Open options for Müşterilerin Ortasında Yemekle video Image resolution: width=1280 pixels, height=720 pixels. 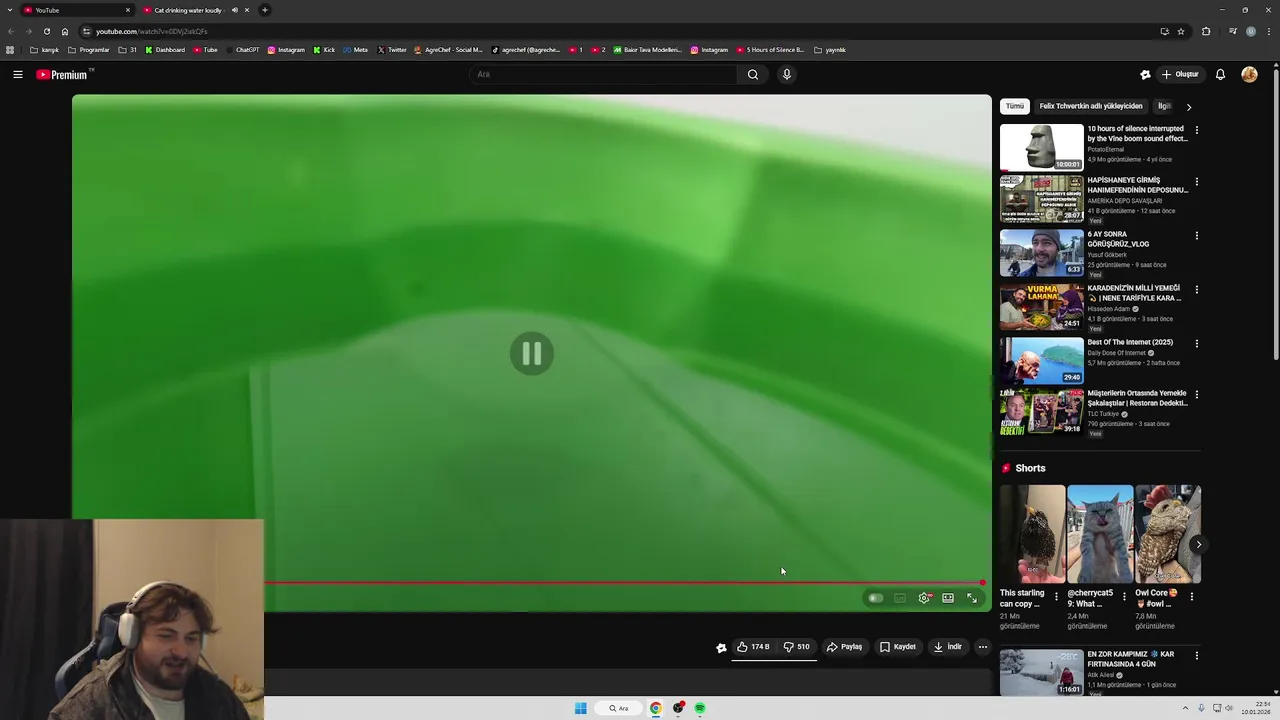(x=1196, y=395)
